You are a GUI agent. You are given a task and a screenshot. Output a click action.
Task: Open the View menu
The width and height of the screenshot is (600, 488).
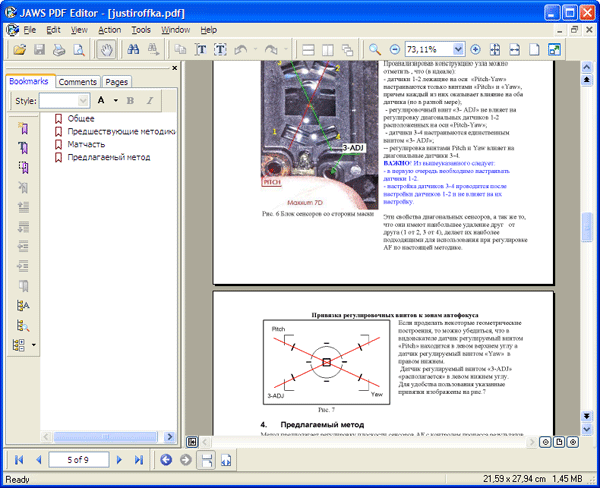[79, 30]
